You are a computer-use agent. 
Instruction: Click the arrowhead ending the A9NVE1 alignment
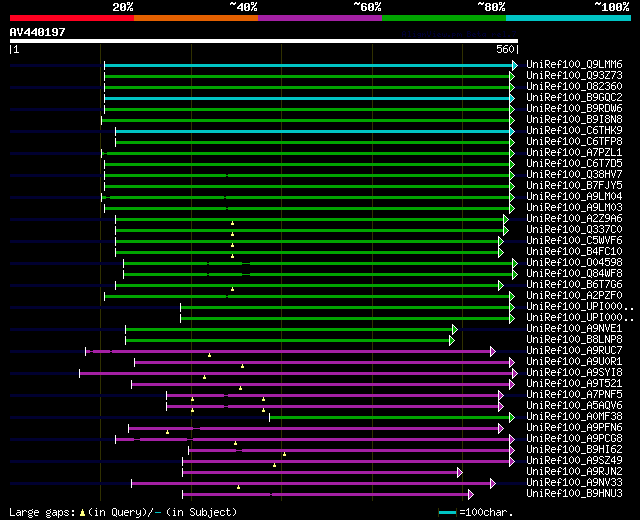point(455,329)
